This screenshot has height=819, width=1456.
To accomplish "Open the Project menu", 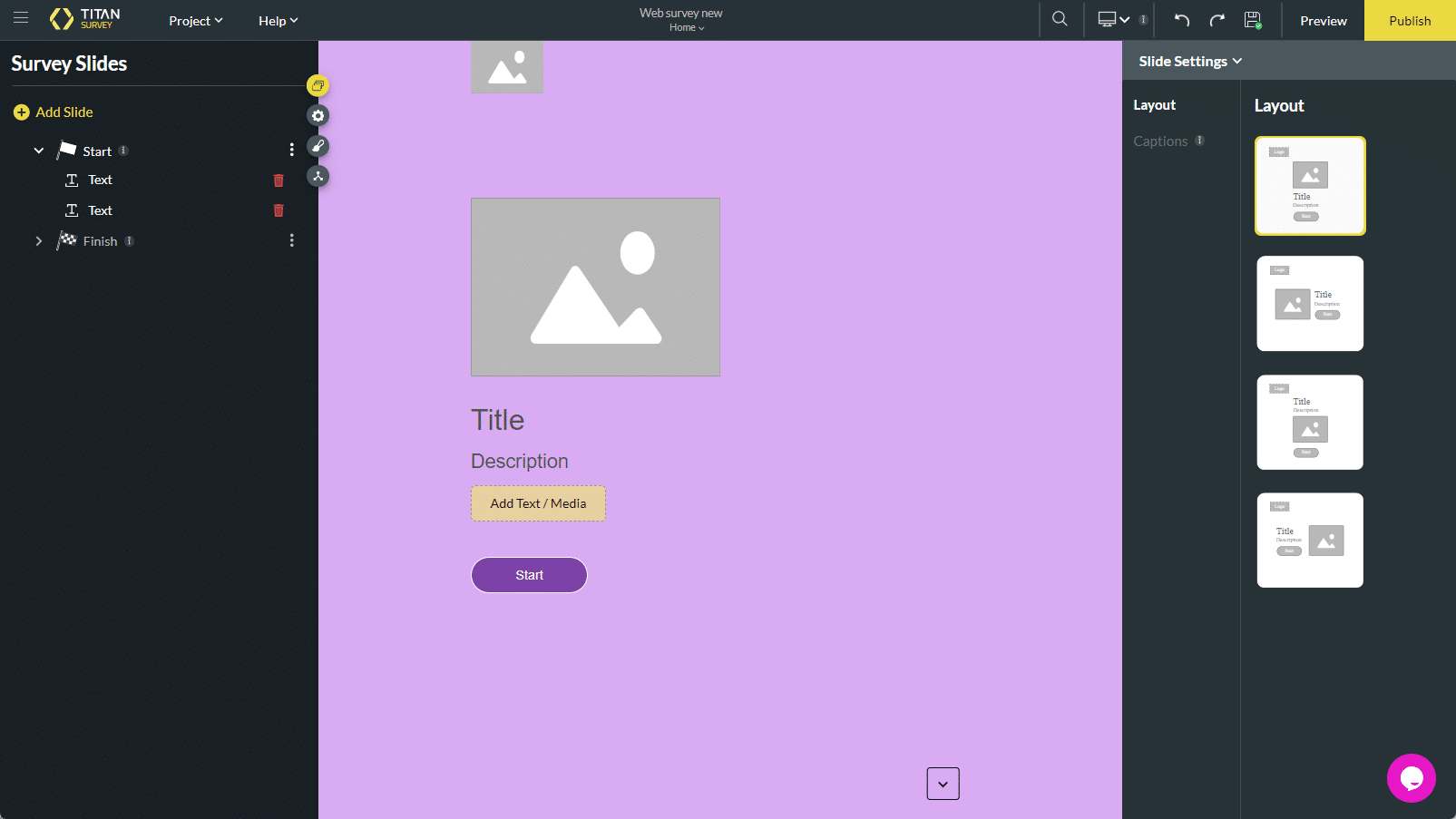I will click(x=194, y=20).
